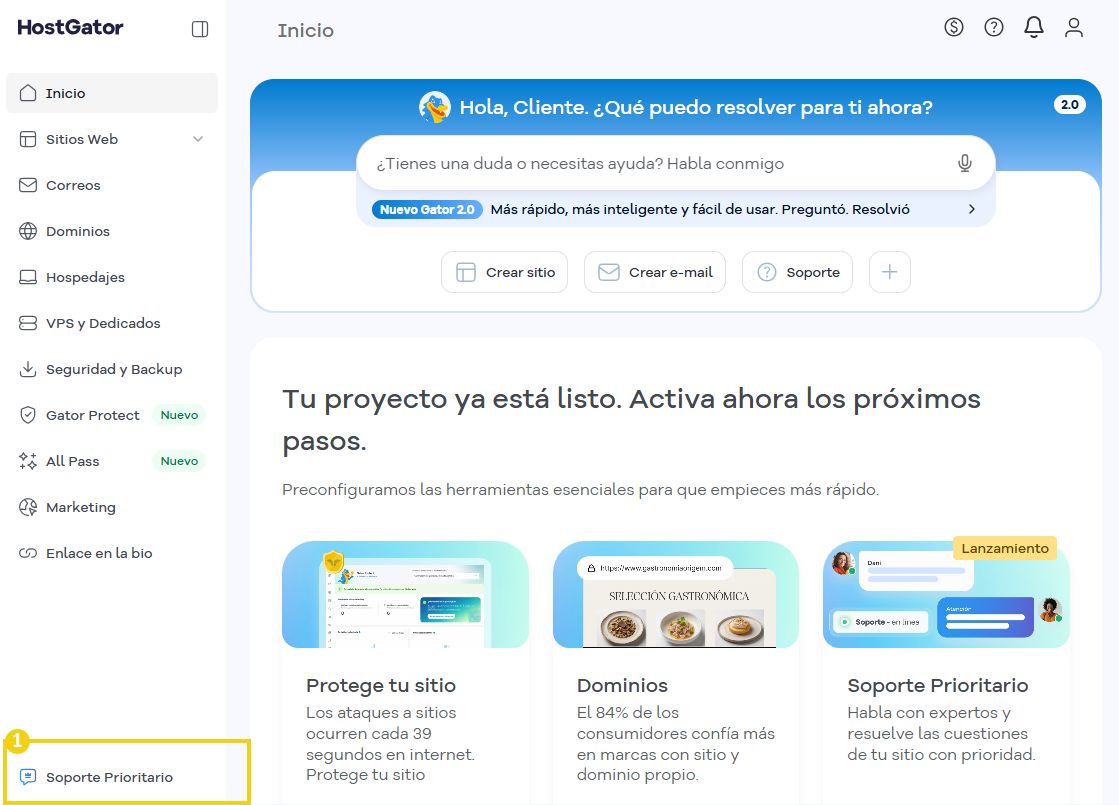Click the Gator chat input field
Screen dimensions: 1119x805
point(676,163)
